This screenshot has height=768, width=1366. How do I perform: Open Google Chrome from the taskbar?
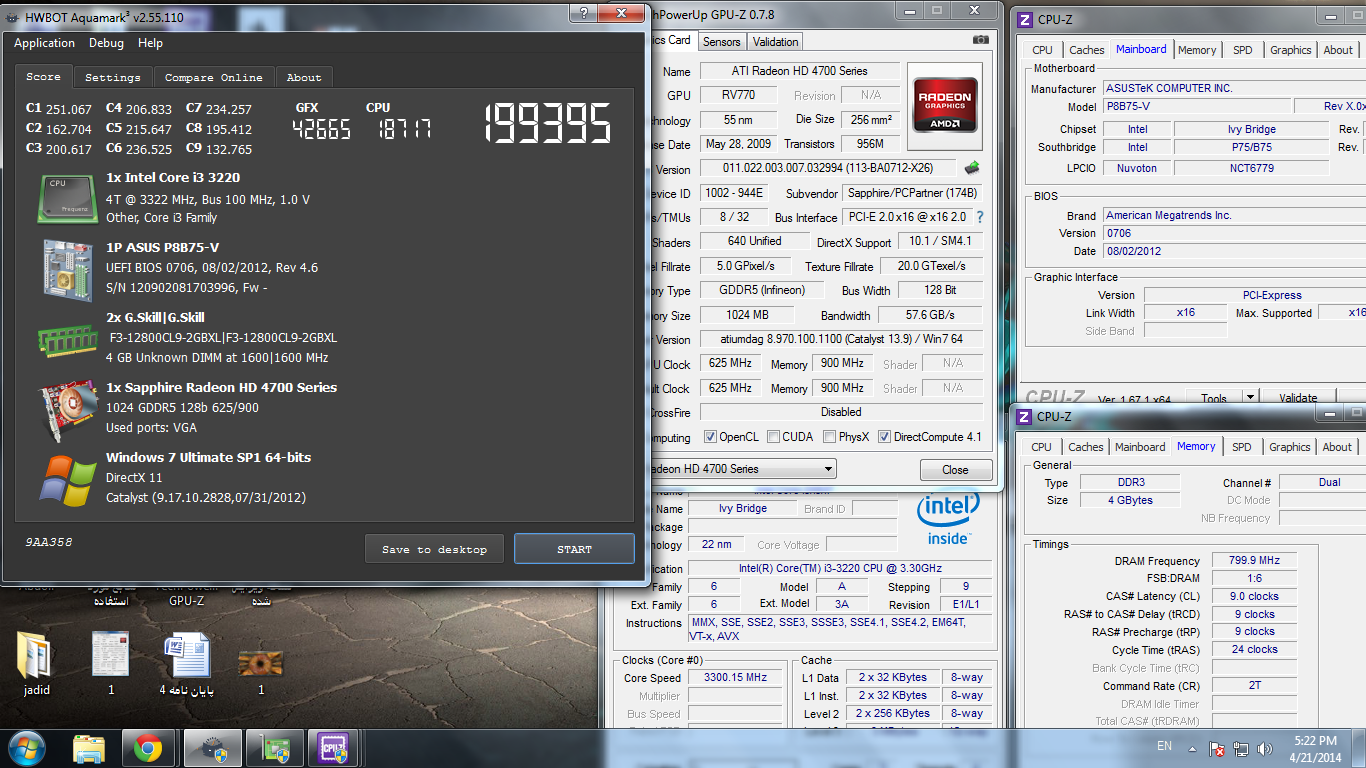pos(149,748)
